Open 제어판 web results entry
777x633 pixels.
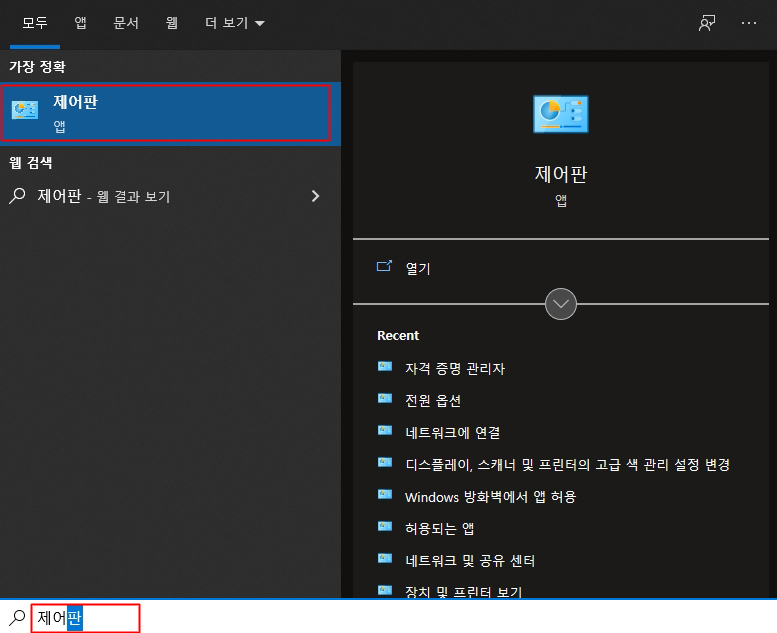pyautogui.click(x=170, y=196)
